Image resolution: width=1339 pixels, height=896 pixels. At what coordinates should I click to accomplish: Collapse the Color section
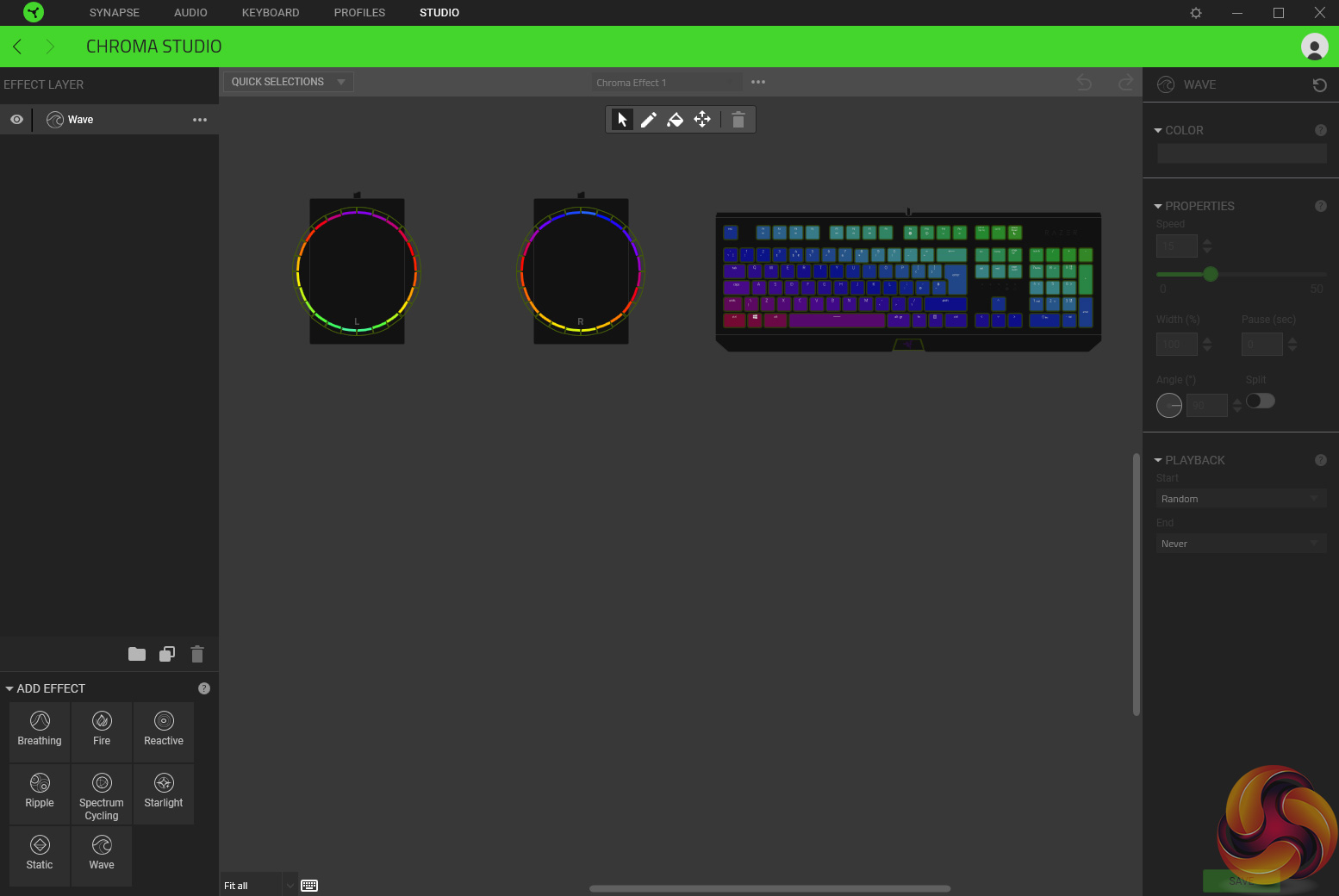tap(1158, 130)
